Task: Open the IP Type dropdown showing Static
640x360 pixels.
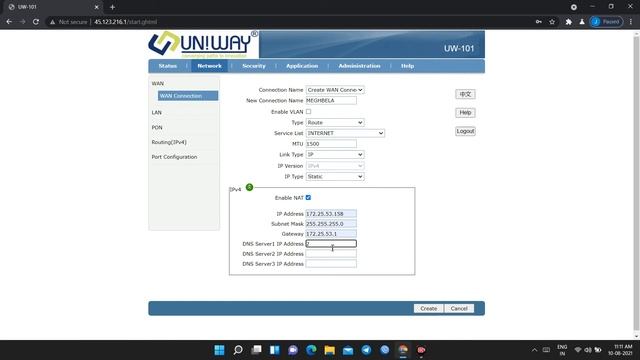Action: [x=335, y=177]
